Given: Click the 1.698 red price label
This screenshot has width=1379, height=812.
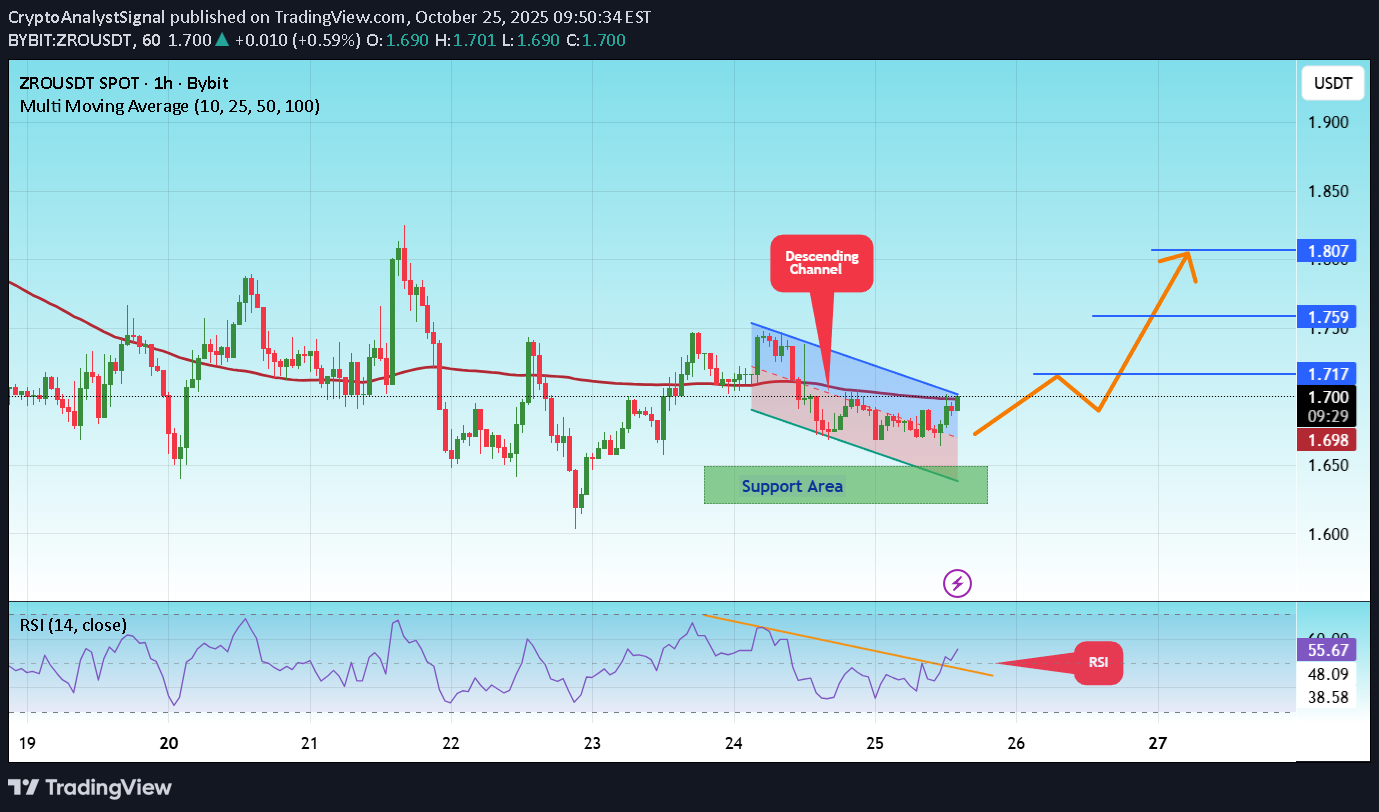Looking at the screenshot, I should coord(1327,440).
